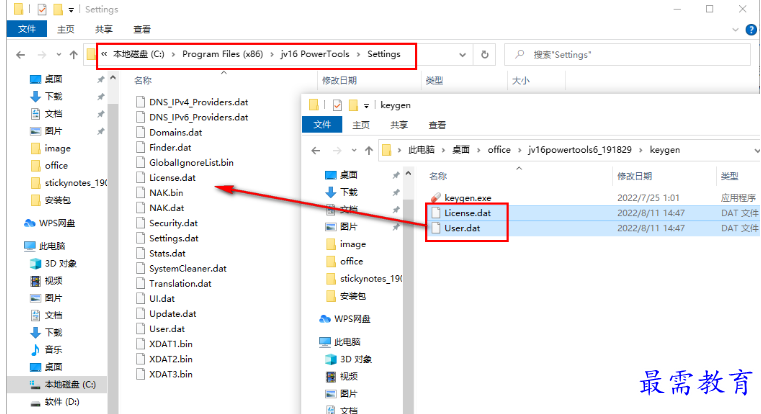Open the 文件 tab in keygen window
The width and height of the screenshot is (761, 414).
(322, 125)
